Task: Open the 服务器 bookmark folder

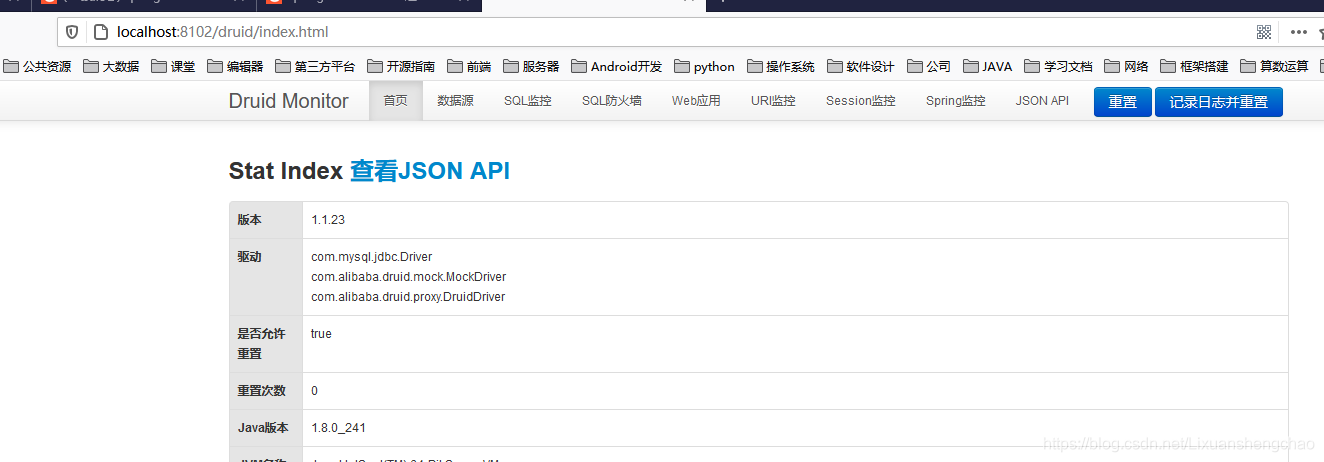Action: coord(531,67)
